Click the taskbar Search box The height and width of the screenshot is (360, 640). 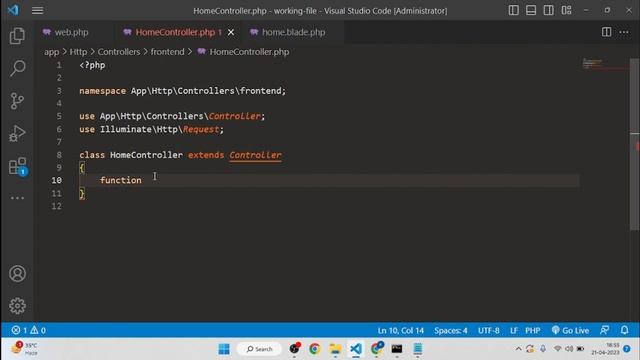(x=259, y=349)
